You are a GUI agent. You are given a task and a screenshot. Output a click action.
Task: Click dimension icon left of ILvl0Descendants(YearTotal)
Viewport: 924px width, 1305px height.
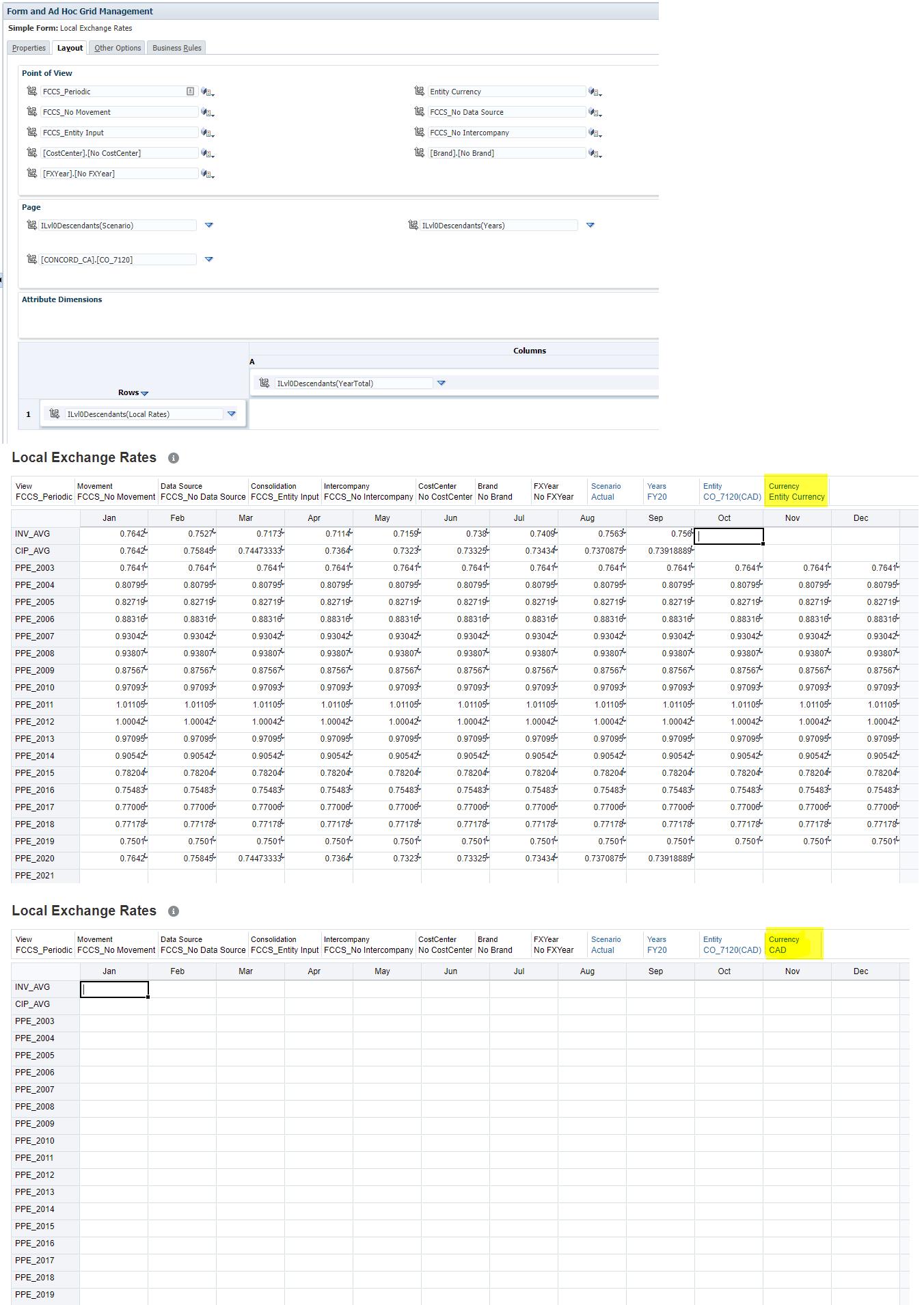[264, 383]
